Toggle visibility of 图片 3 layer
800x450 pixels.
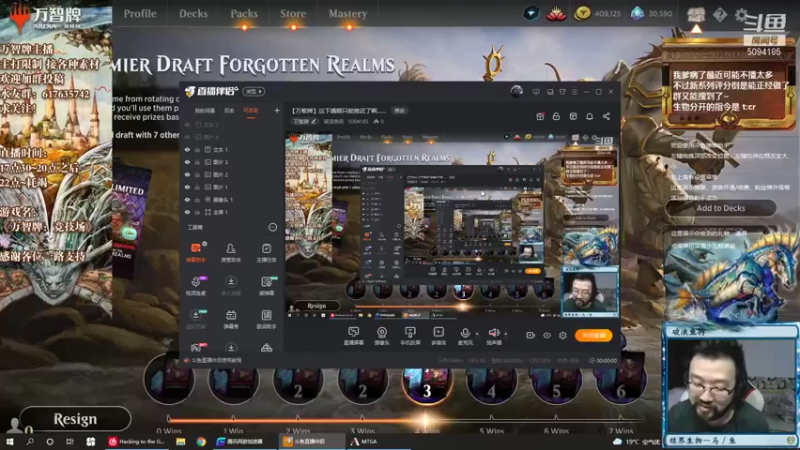187,162
